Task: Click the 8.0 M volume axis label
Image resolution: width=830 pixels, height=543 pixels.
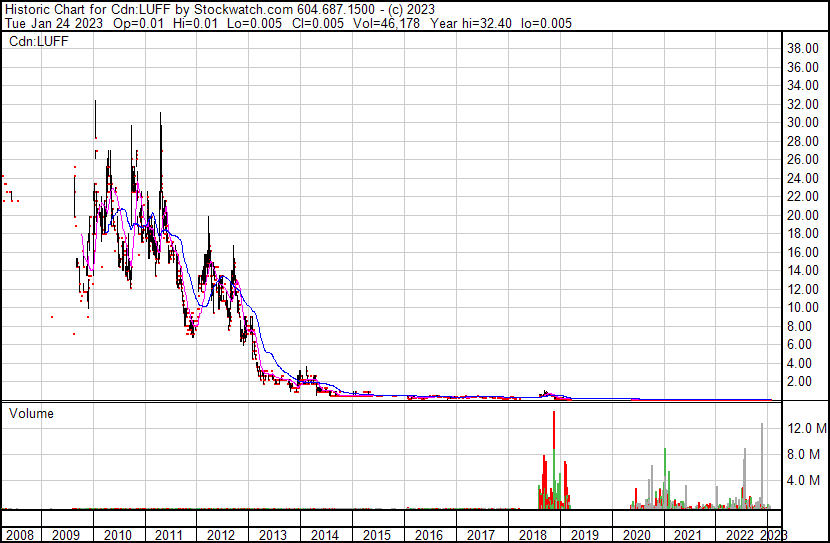Action: (806, 455)
